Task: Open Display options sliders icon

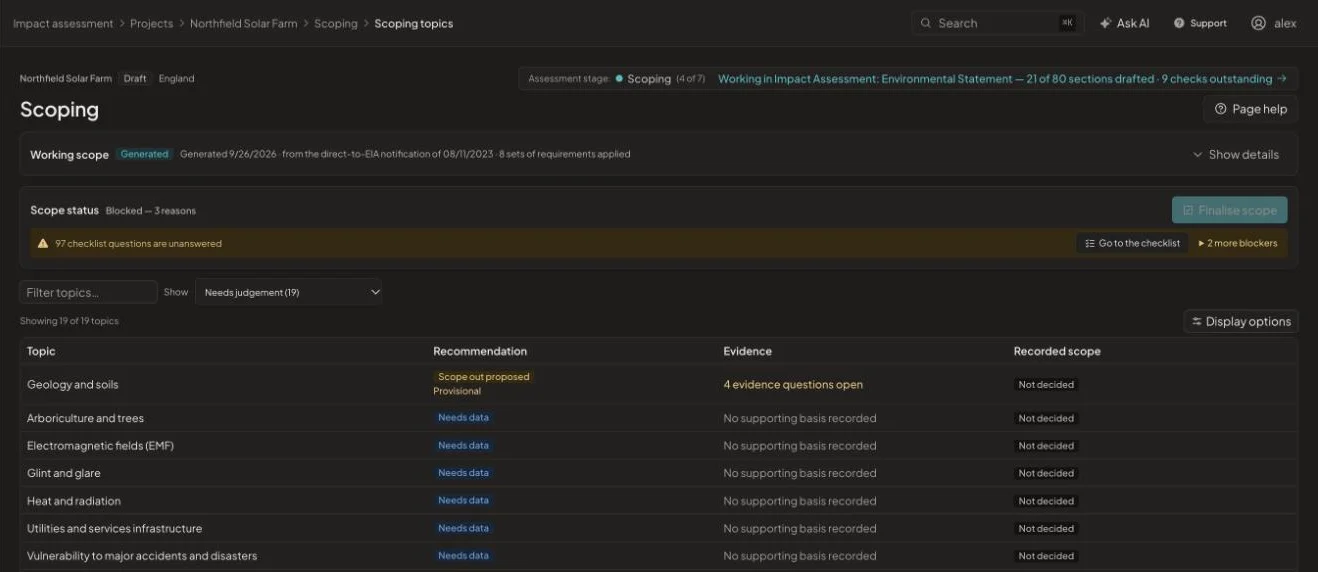Action: coord(1196,321)
